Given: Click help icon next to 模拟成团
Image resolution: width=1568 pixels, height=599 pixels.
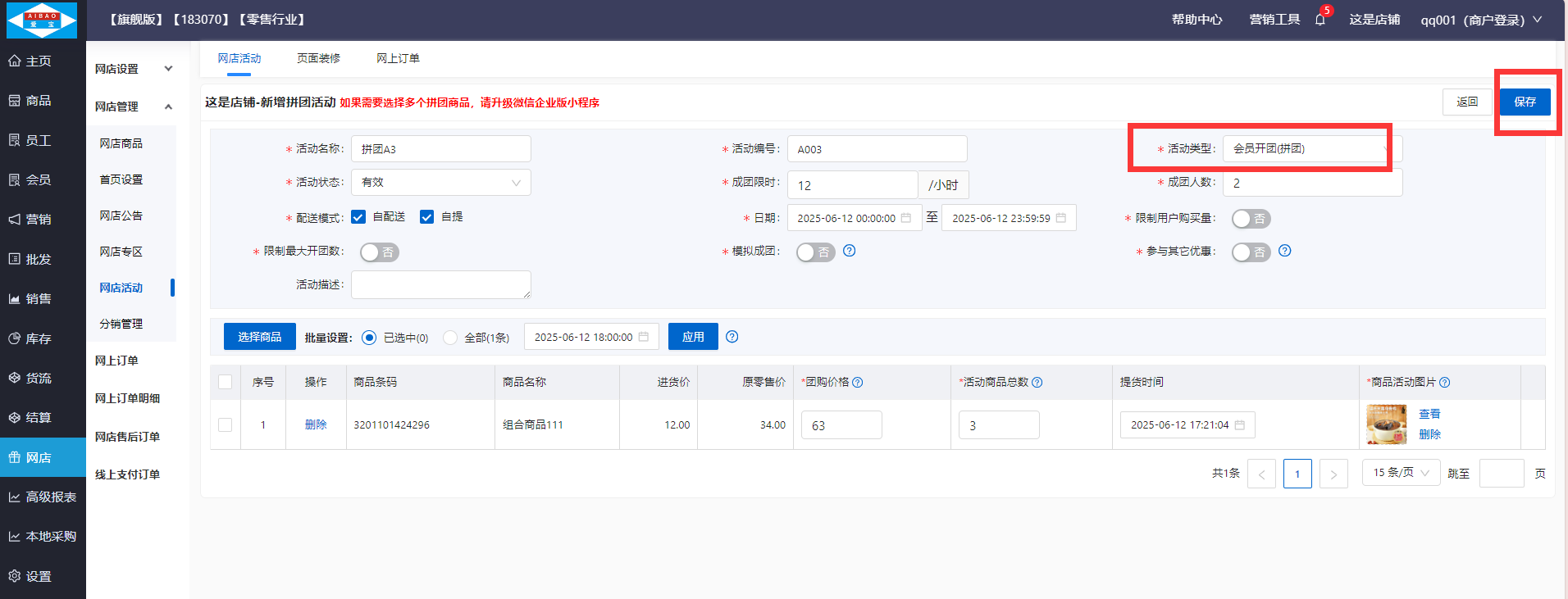Looking at the screenshot, I should coord(849,251).
